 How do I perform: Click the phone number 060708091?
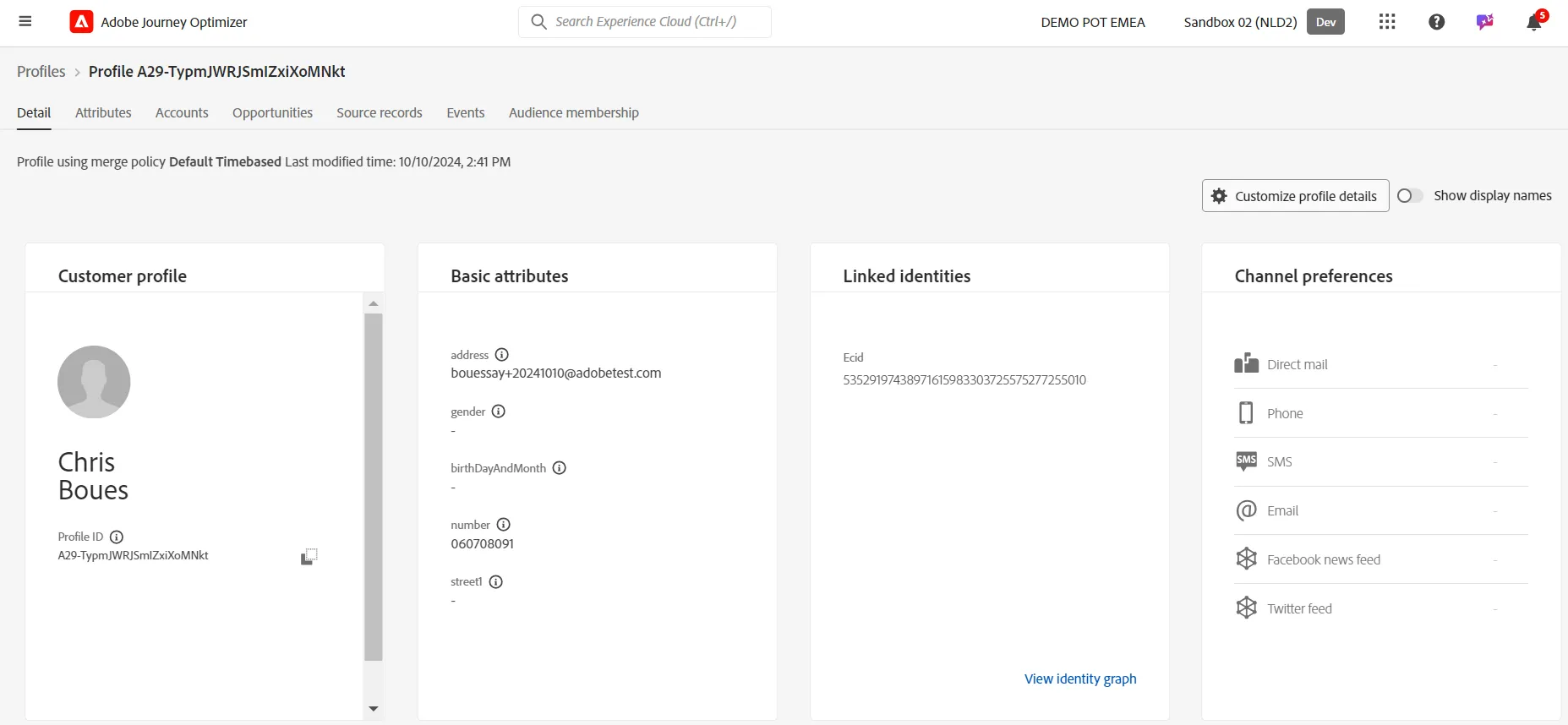click(x=483, y=544)
